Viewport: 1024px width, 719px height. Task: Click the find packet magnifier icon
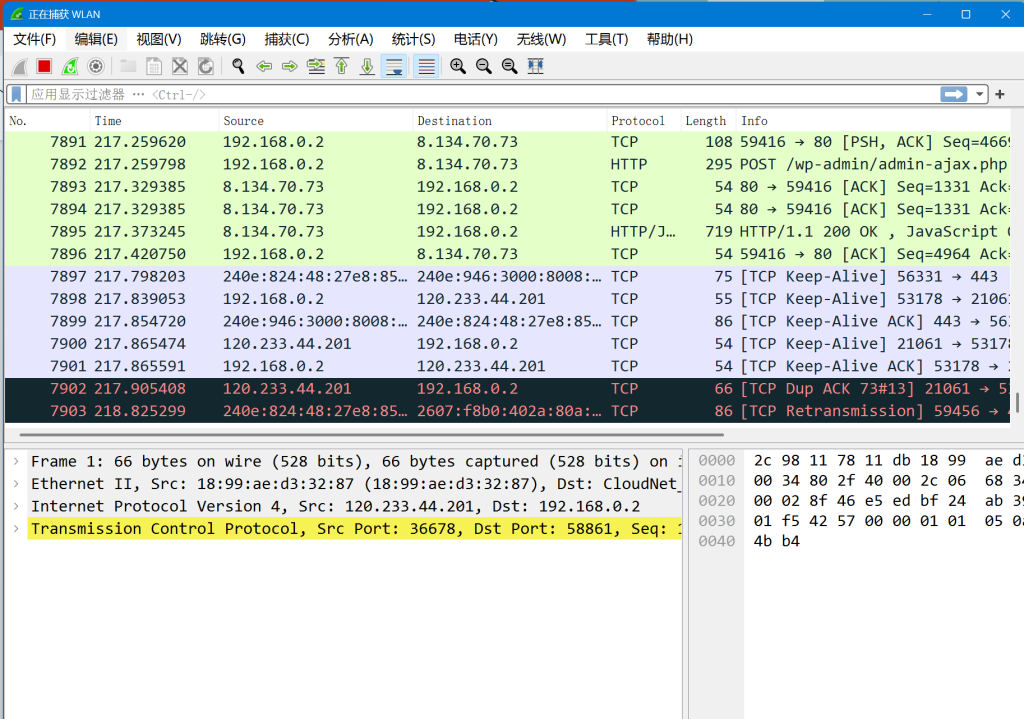tap(238, 66)
